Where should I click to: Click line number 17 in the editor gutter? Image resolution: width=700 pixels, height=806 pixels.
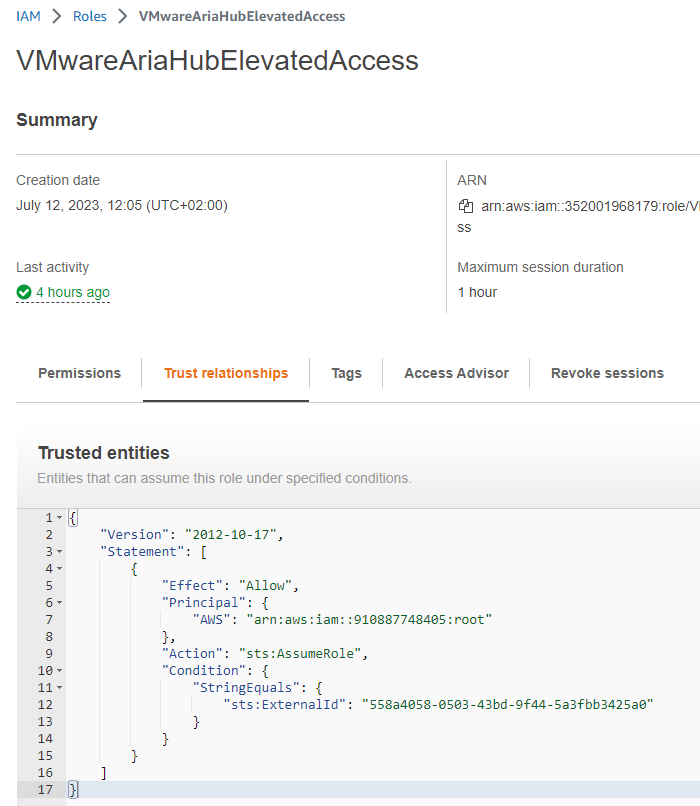45,790
